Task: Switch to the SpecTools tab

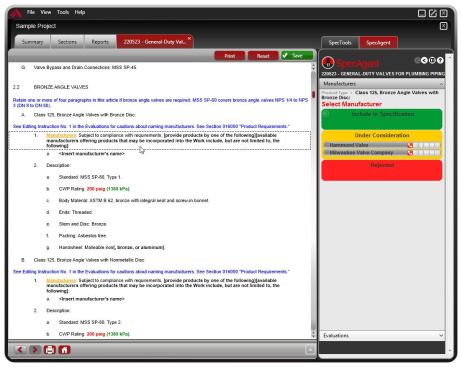Action: (340, 43)
